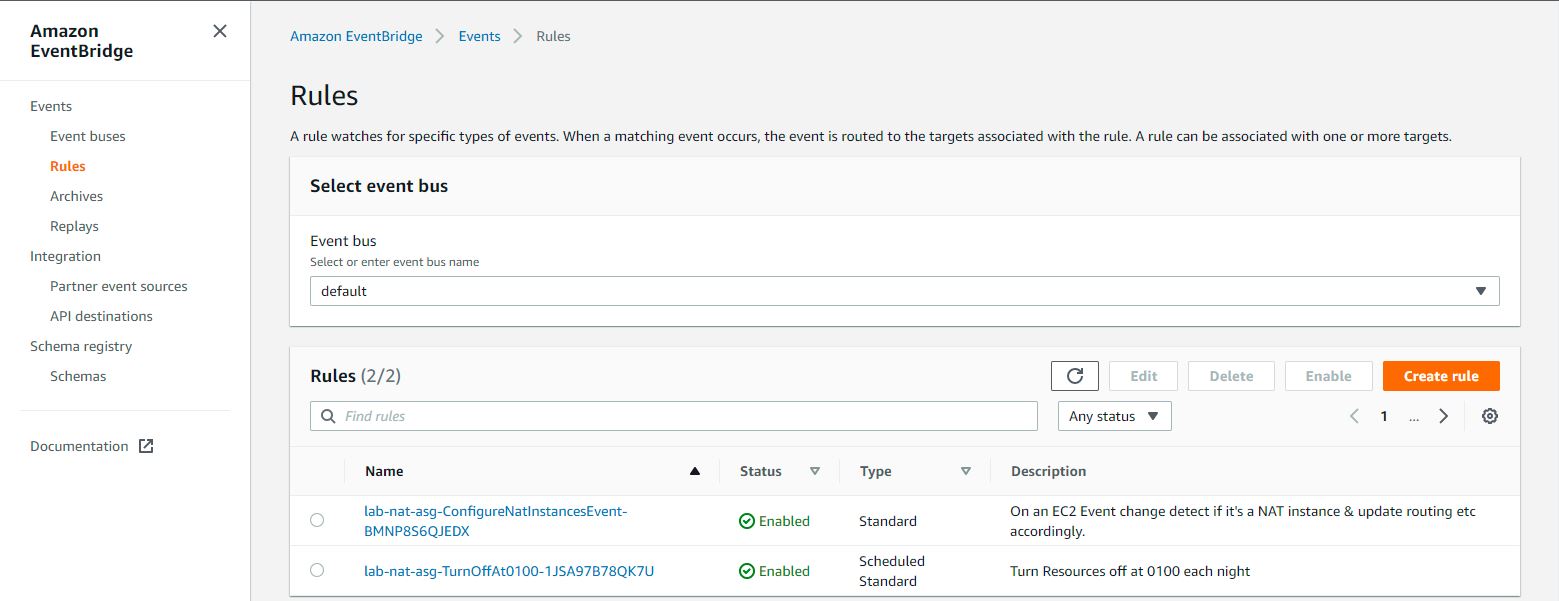Click the 'Standard' type cell
This screenshot has height=601, width=1559.
pyautogui.click(x=888, y=521)
